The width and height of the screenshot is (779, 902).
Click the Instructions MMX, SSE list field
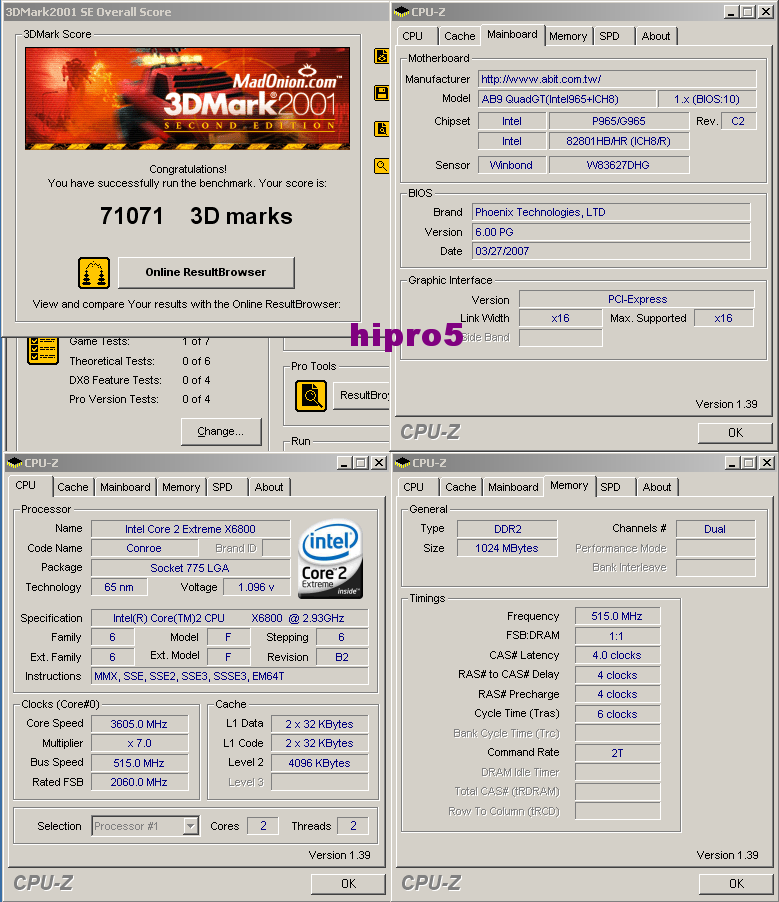click(230, 676)
